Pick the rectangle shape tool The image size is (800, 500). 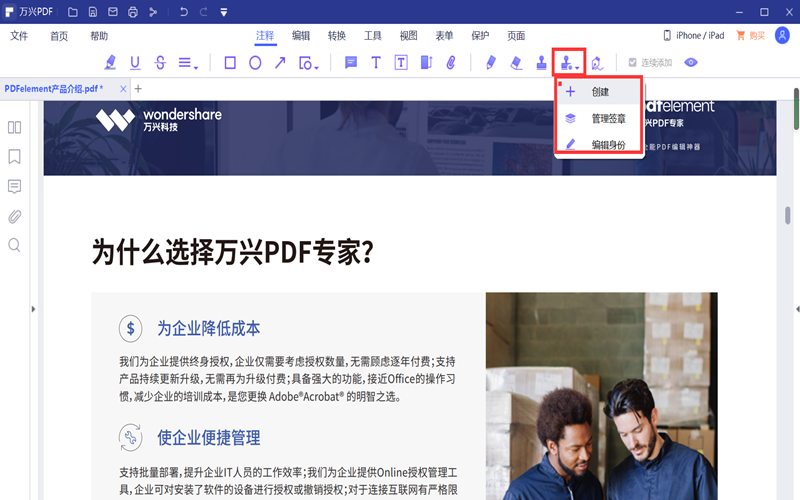coord(230,62)
